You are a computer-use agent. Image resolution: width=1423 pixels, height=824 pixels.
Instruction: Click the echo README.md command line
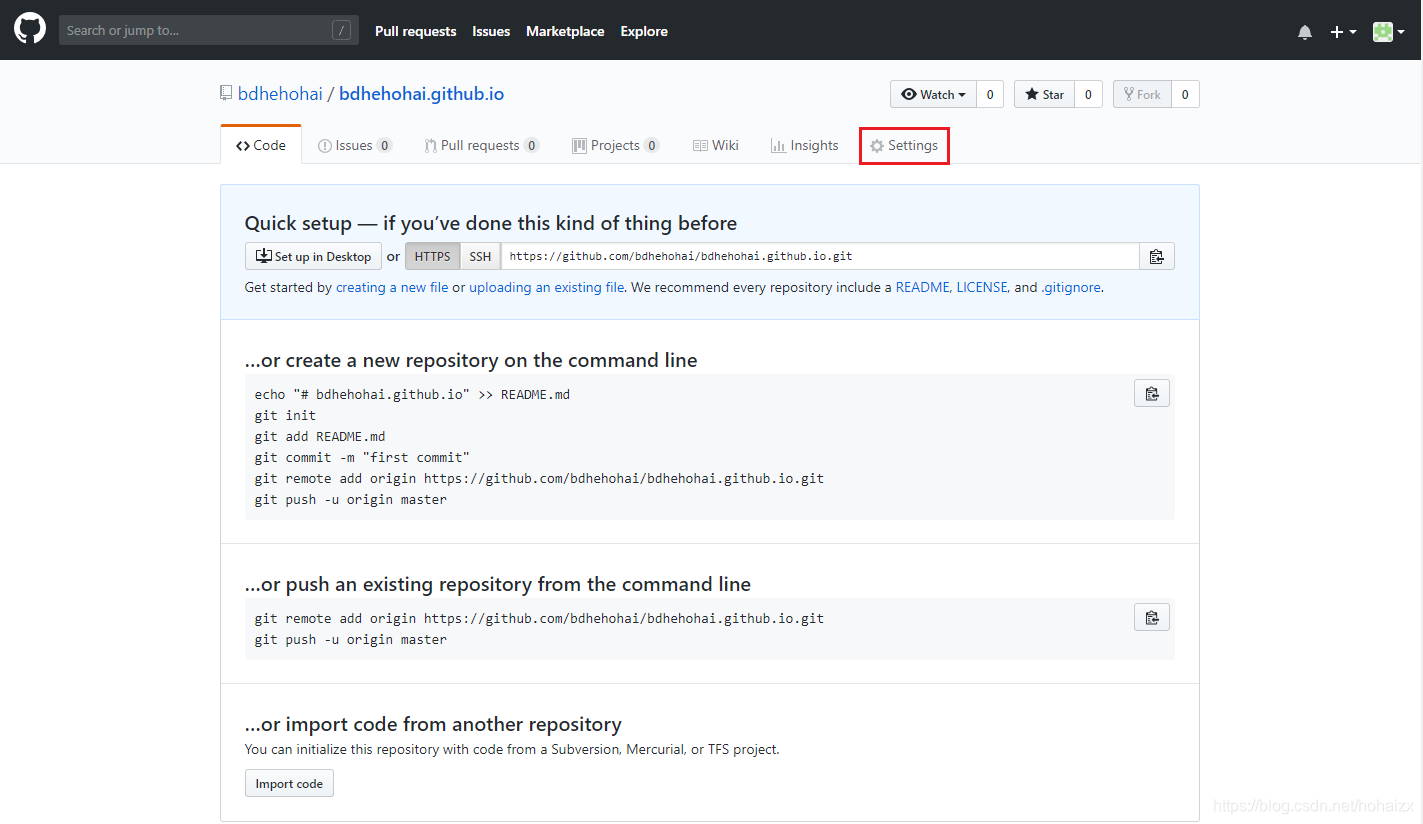(412, 394)
